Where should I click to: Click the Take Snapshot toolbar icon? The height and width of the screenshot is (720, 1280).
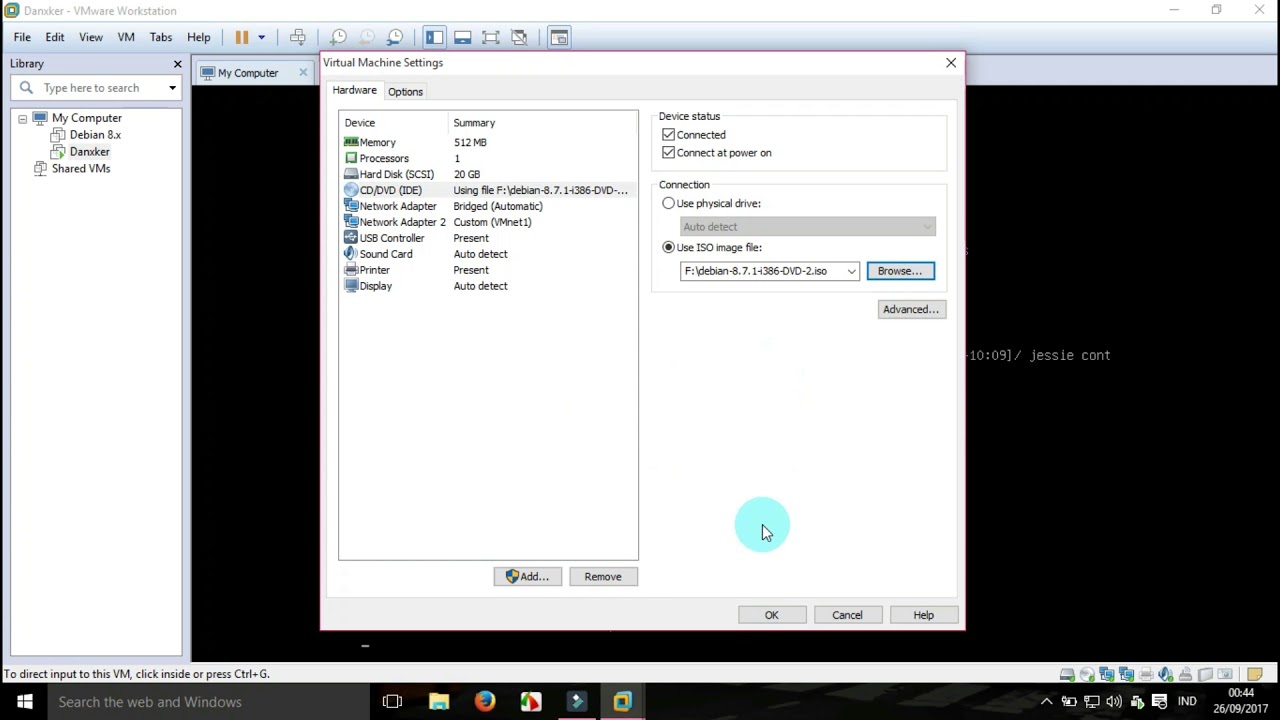tap(338, 37)
